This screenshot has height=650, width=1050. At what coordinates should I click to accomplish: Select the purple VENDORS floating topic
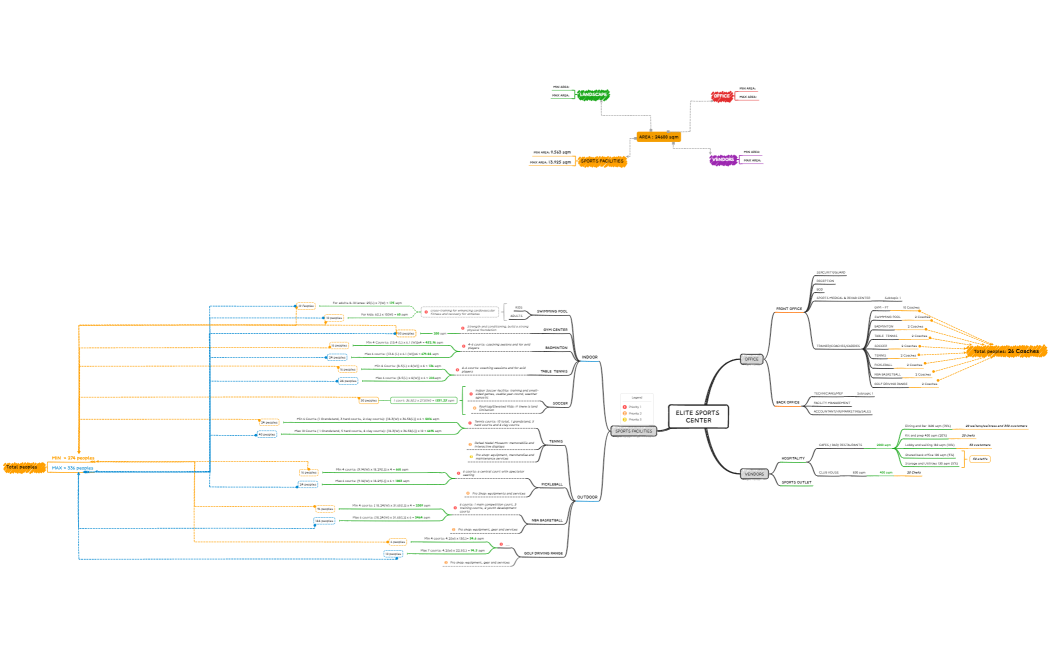(724, 159)
